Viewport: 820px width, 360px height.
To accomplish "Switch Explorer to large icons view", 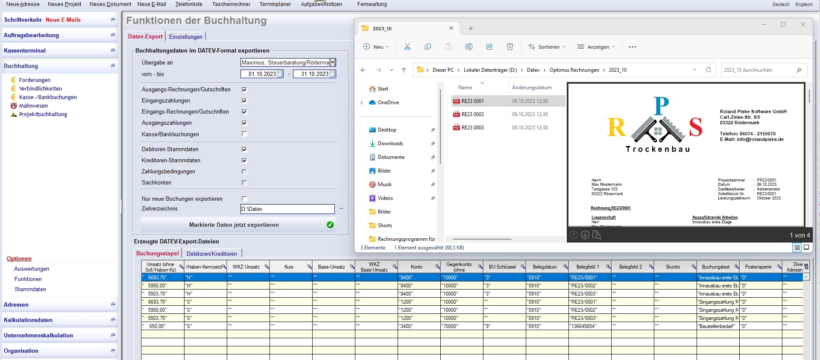I will coord(806,247).
